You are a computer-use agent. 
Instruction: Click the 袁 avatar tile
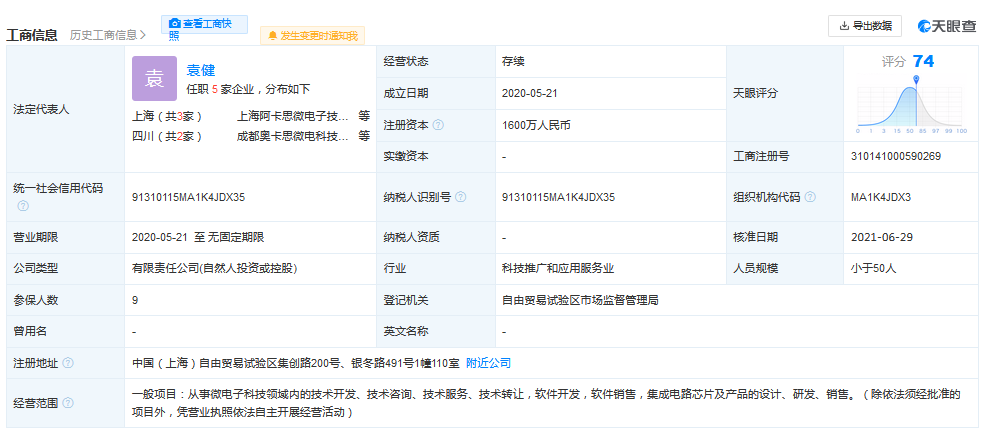tap(155, 79)
